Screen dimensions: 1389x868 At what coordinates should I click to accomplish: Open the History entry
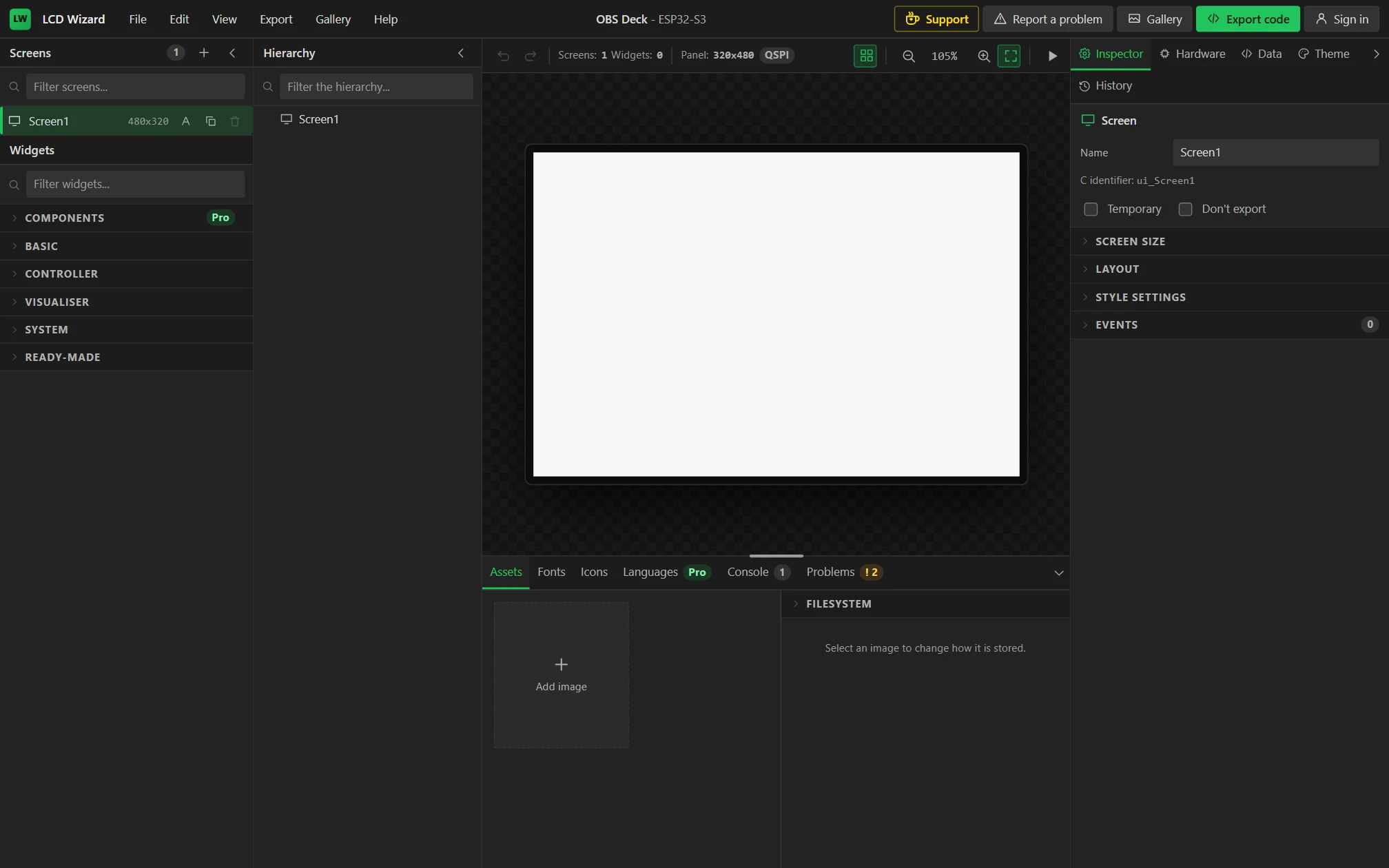[x=1106, y=85]
